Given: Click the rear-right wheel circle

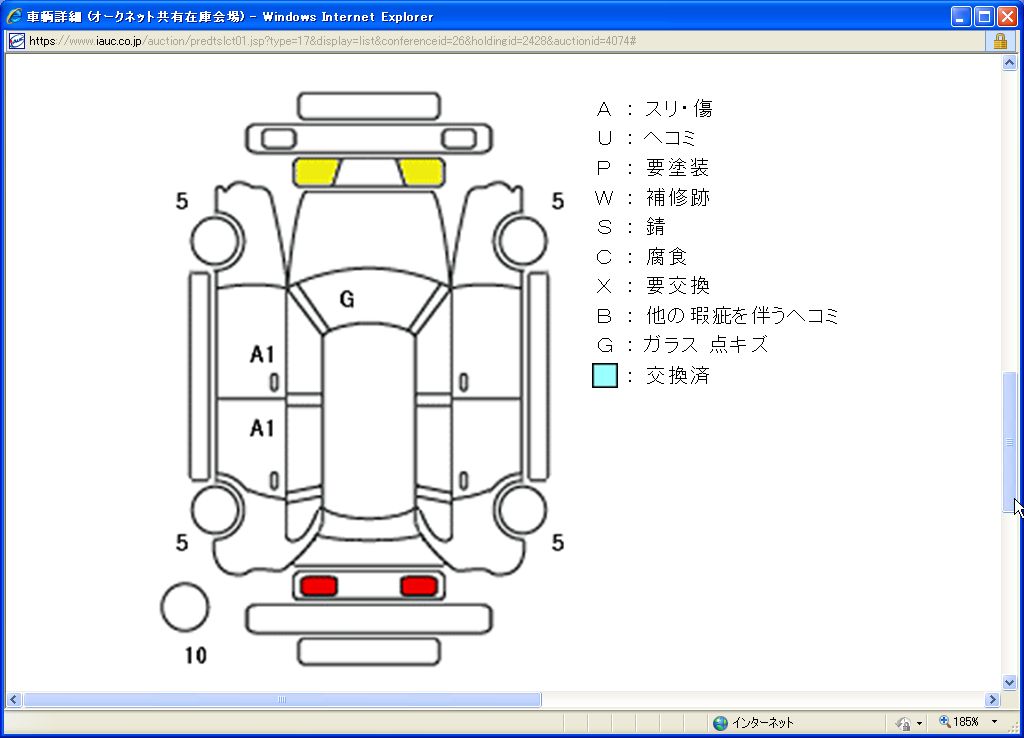Looking at the screenshot, I should 523,510.
